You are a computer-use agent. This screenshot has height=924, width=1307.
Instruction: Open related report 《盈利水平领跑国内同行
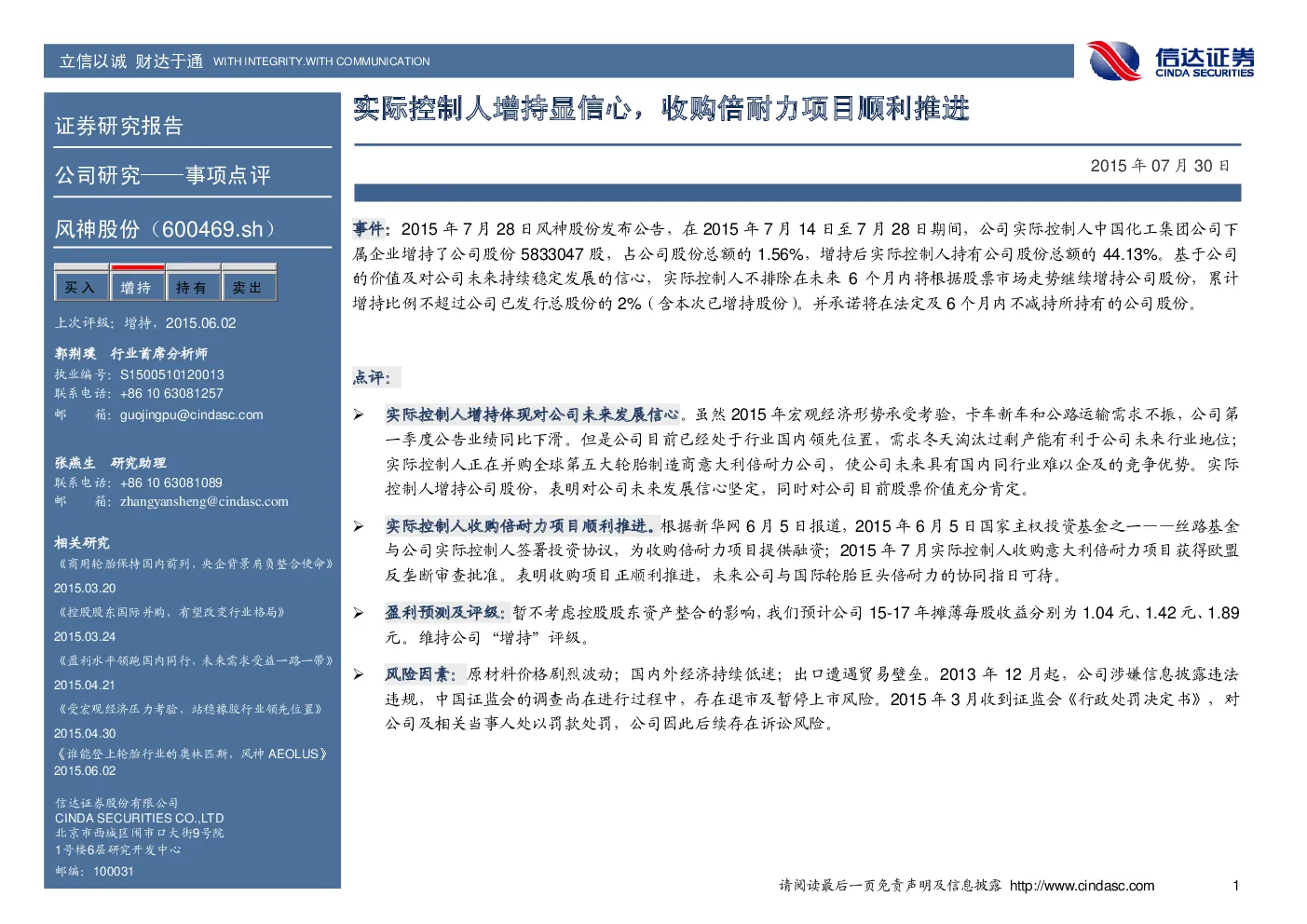coord(195,660)
